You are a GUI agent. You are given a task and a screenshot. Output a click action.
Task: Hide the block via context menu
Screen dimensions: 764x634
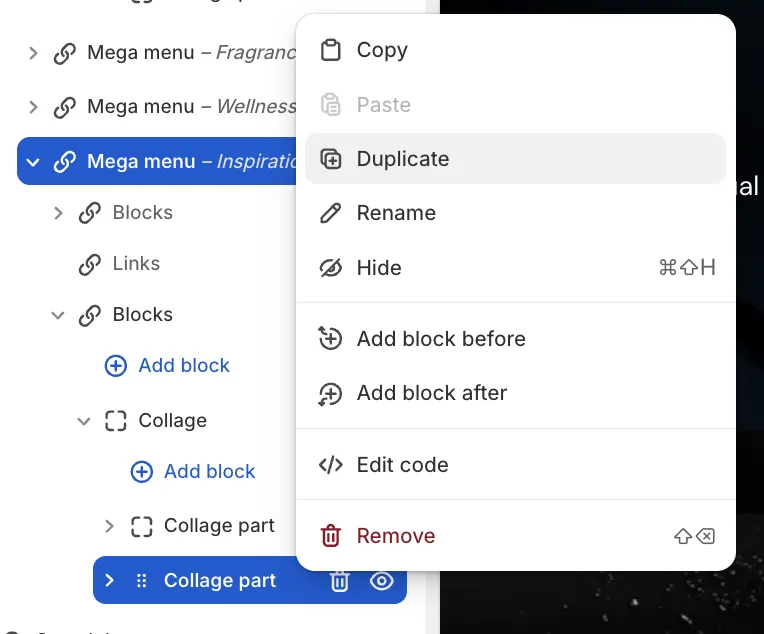[379, 268]
